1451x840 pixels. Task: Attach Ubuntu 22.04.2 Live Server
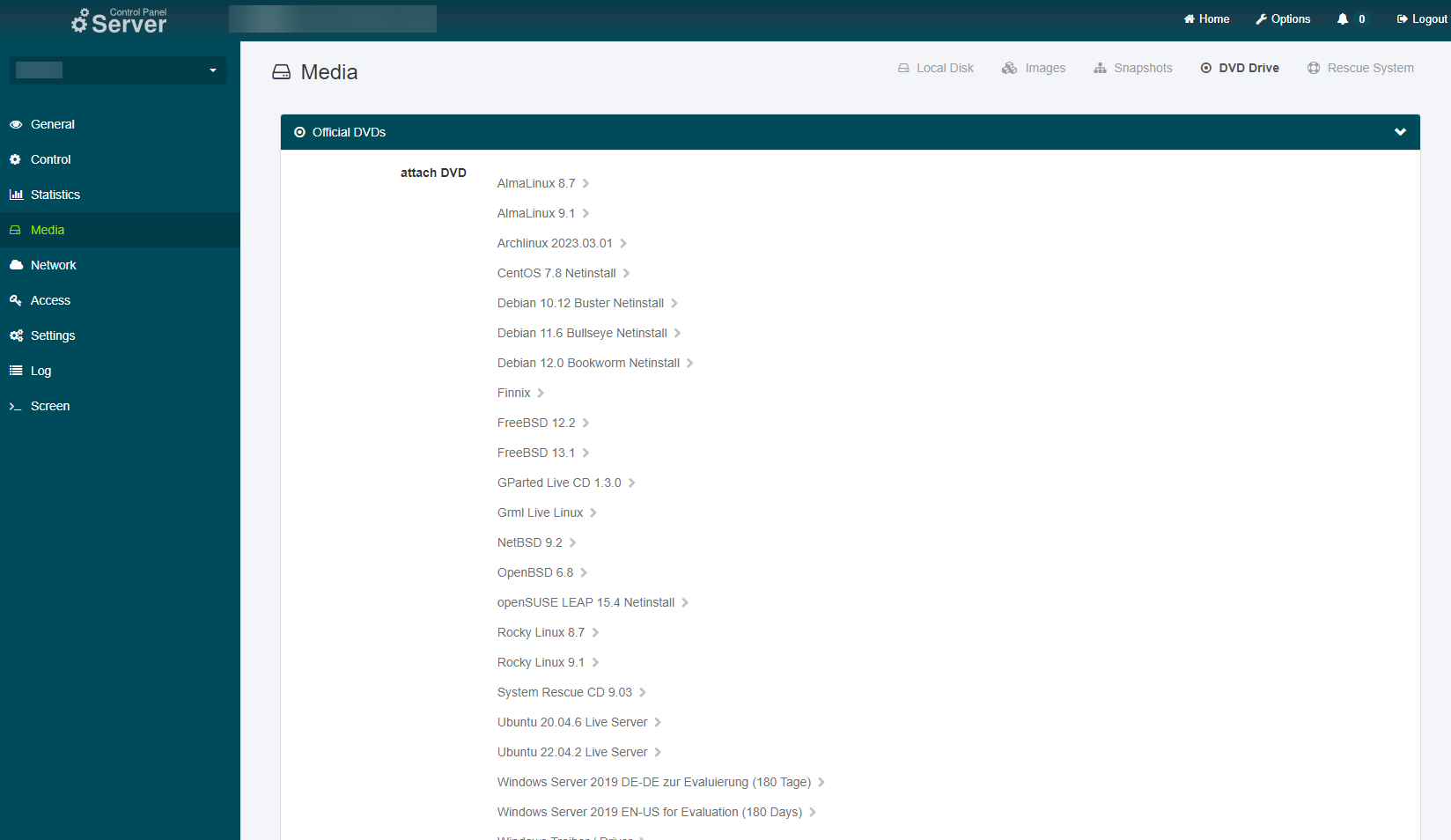(x=578, y=752)
